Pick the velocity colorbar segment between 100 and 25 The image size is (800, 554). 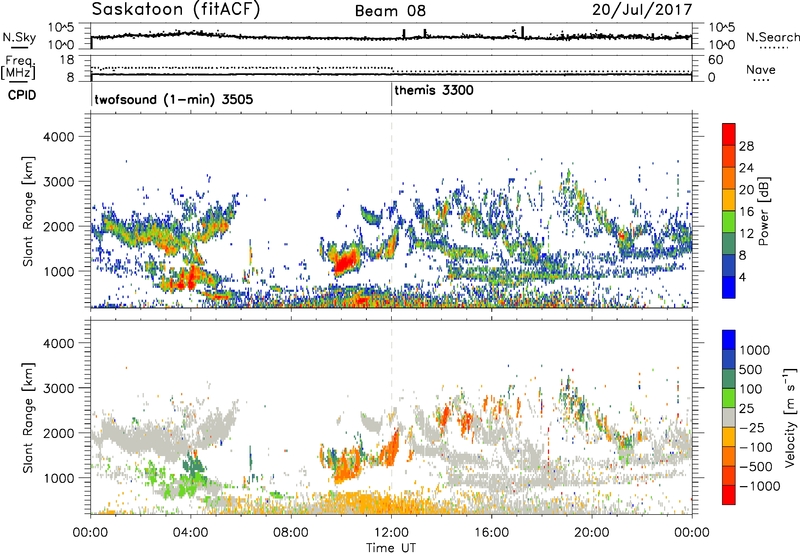729,398
